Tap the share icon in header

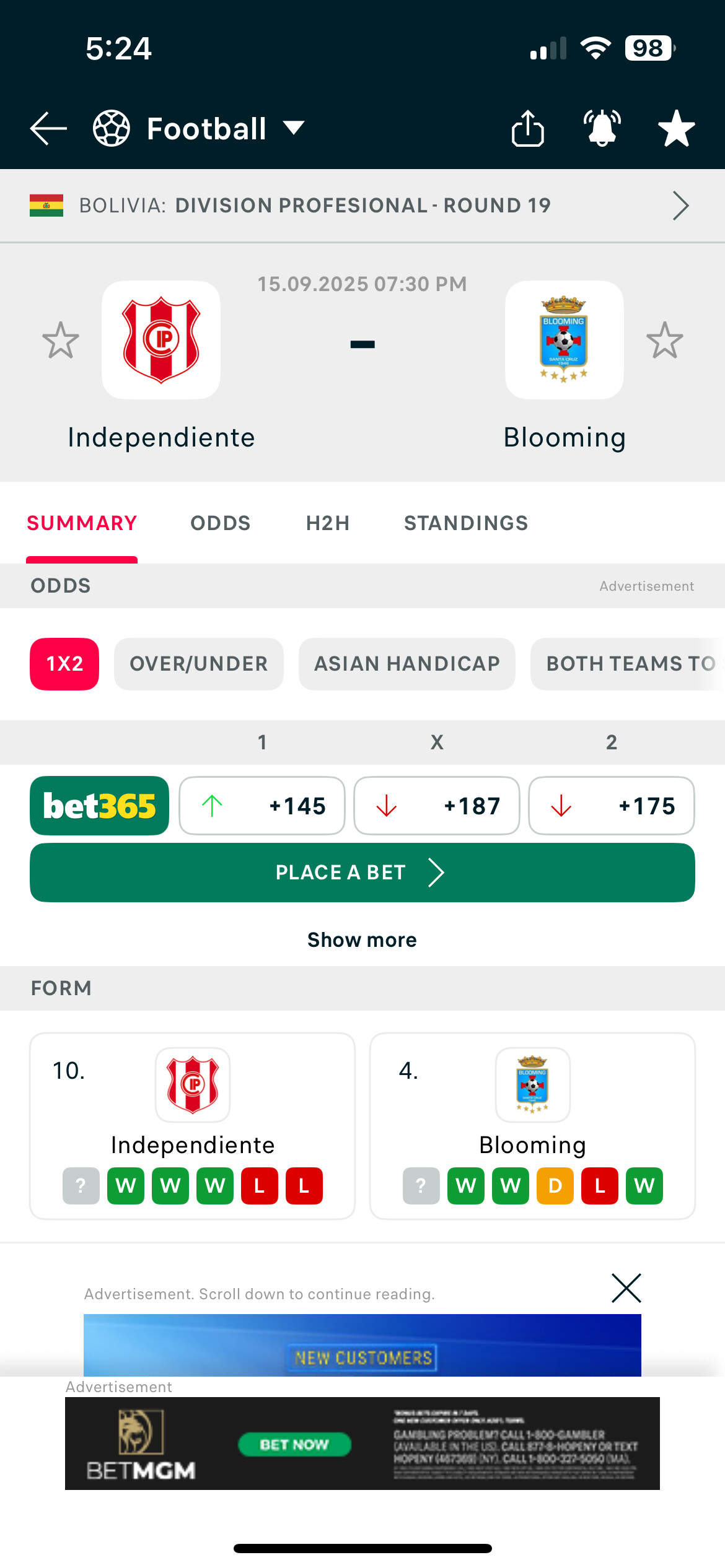527,128
